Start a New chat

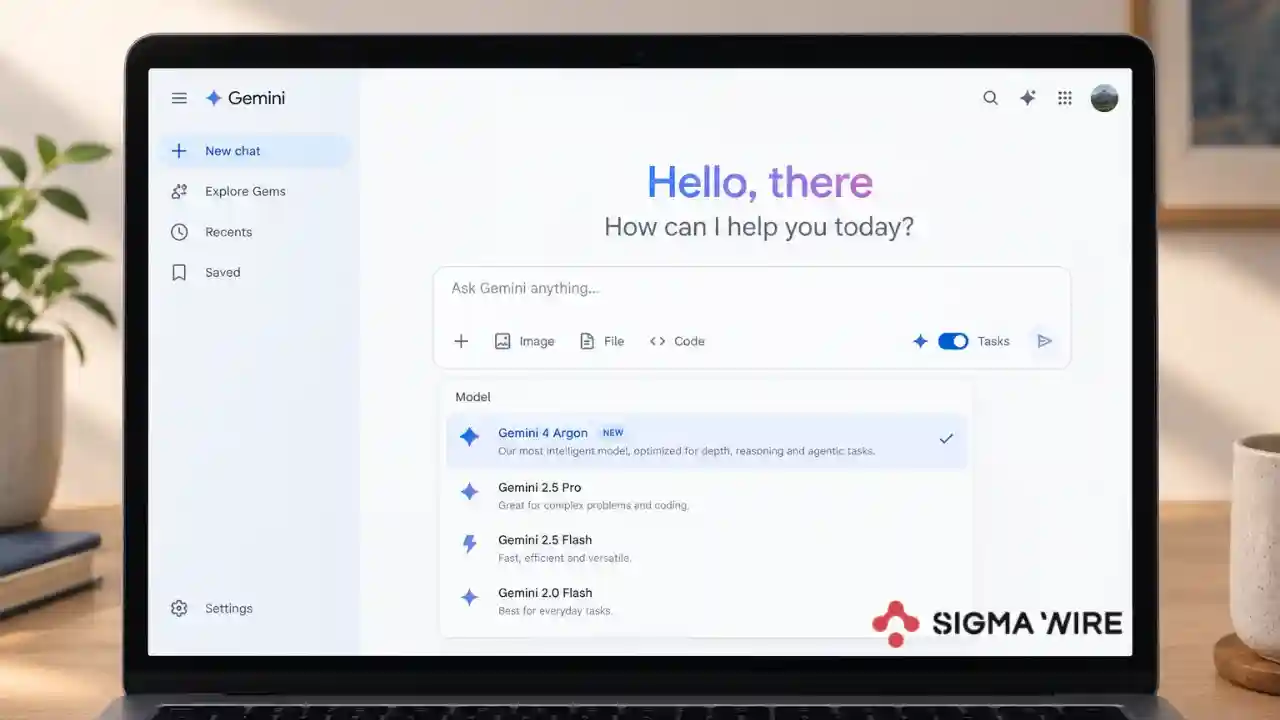point(255,151)
